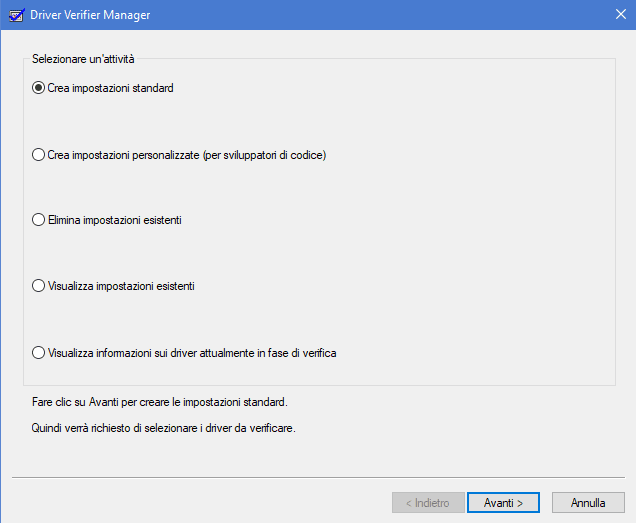This screenshot has width=636, height=523.
Task: Select Visualizza impostazioni esistenti radio circle
Action: 39,286
